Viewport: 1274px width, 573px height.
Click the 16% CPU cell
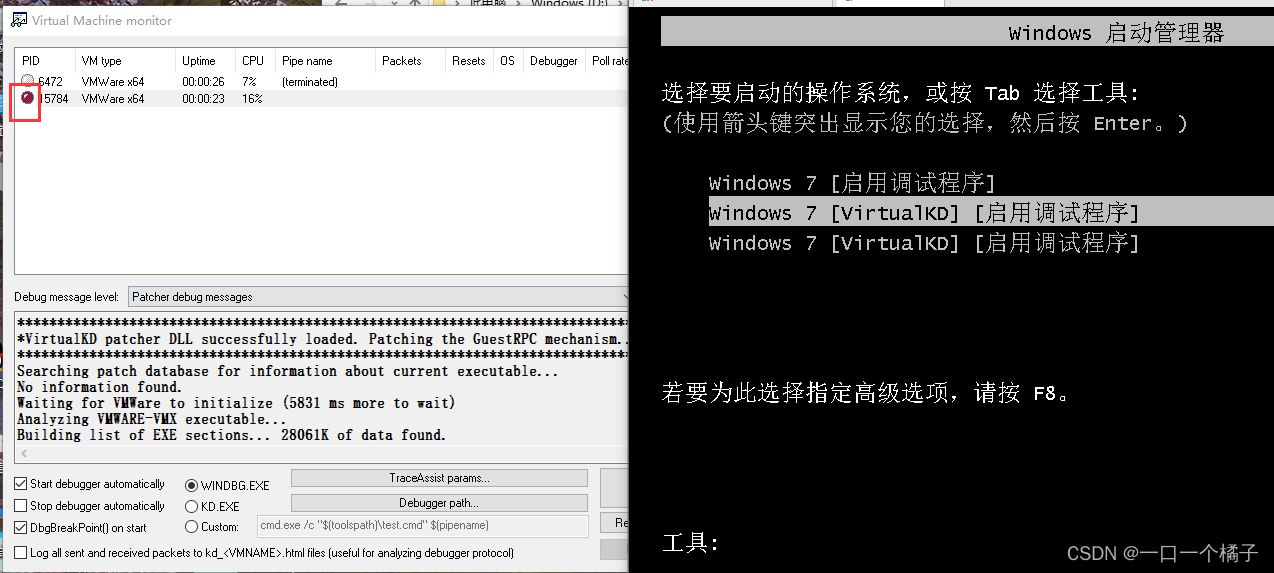pos(252,99)
